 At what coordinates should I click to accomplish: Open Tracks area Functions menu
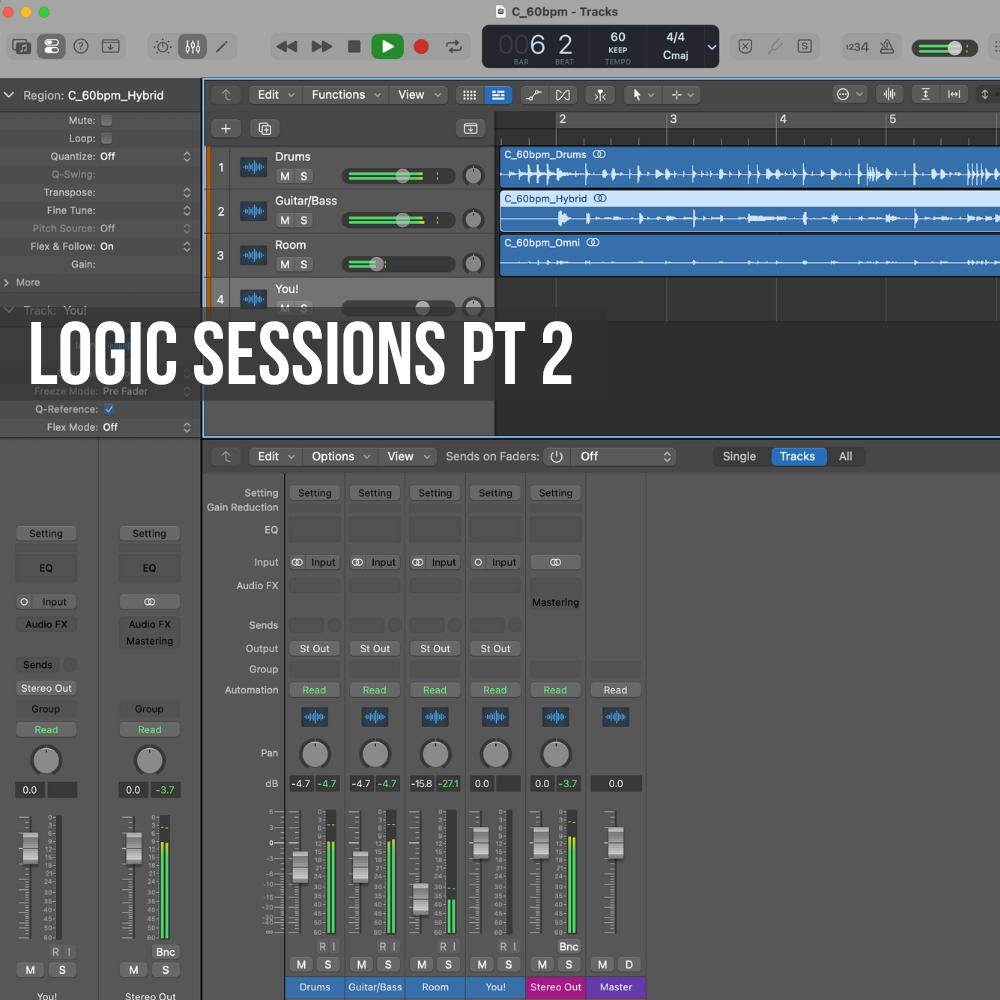346,95
